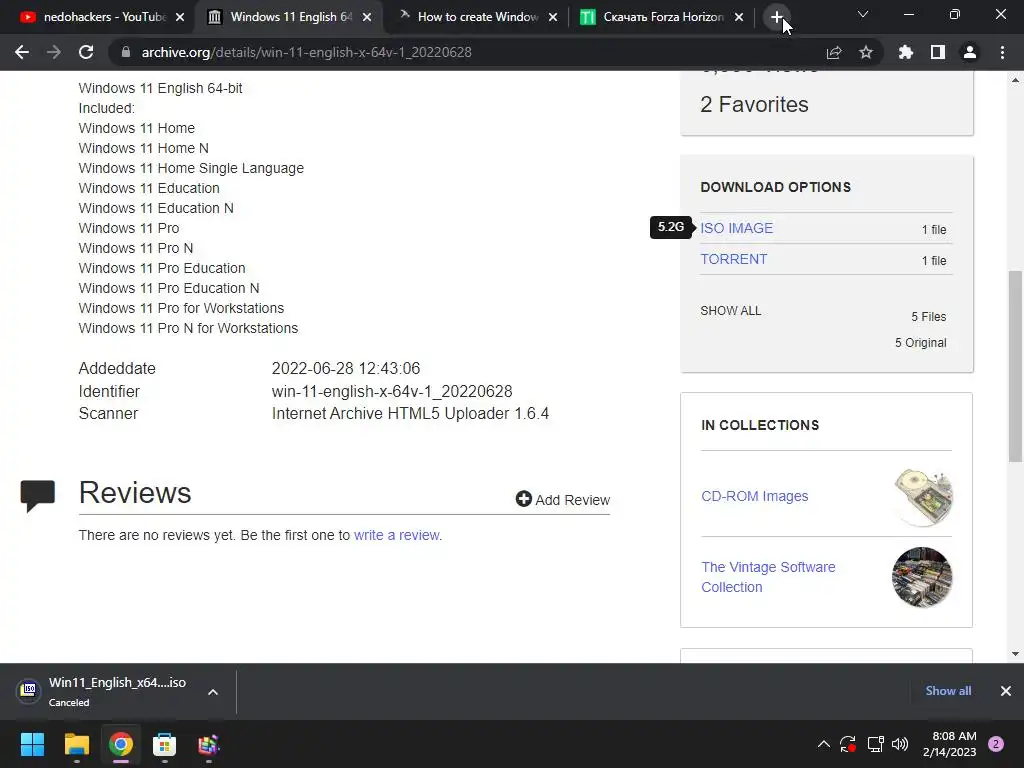
Task: Open File Explorer from taskbar
Action: coord(76,744)
